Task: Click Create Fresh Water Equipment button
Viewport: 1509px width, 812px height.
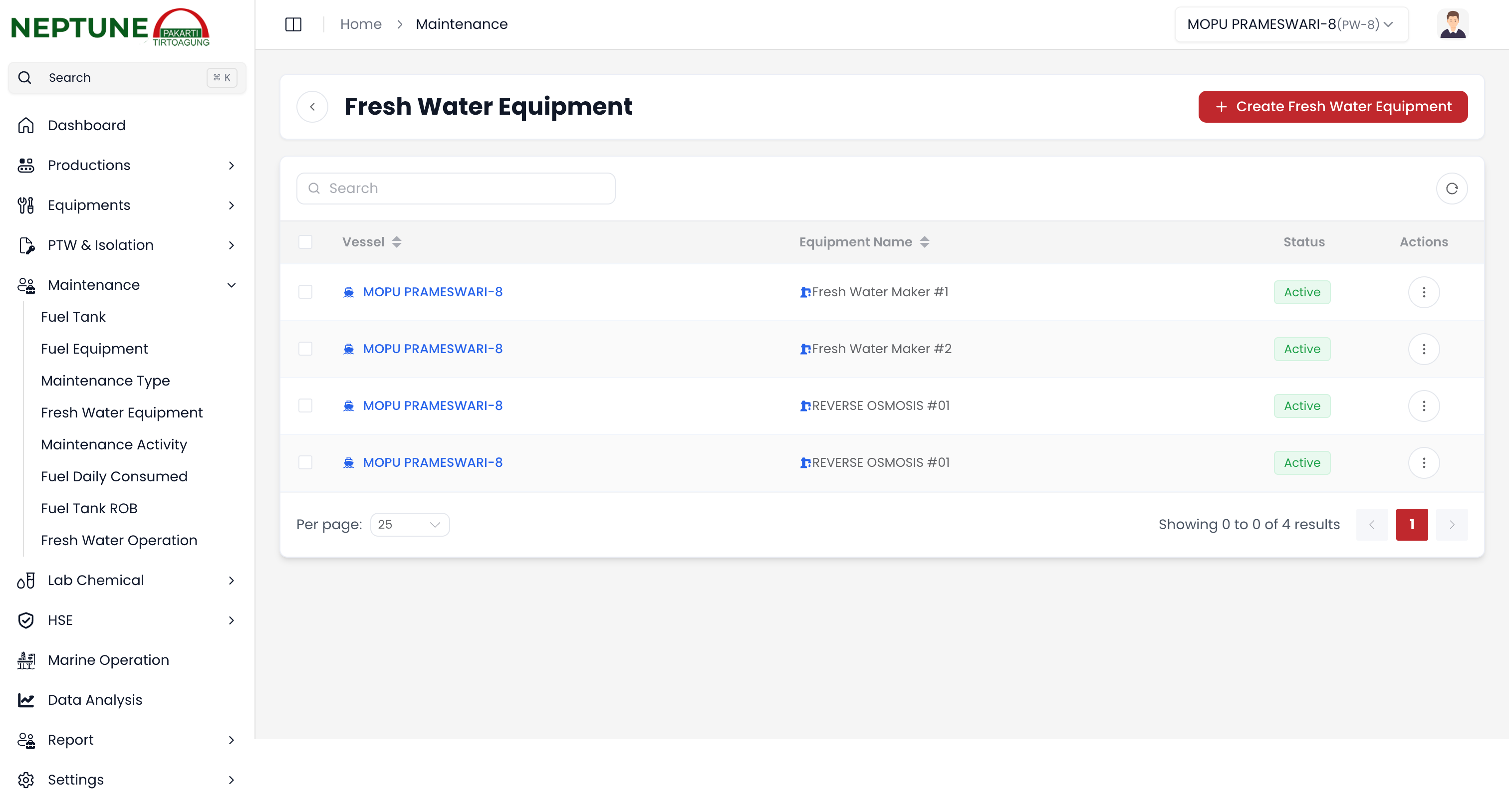Action: [1333, 107]
